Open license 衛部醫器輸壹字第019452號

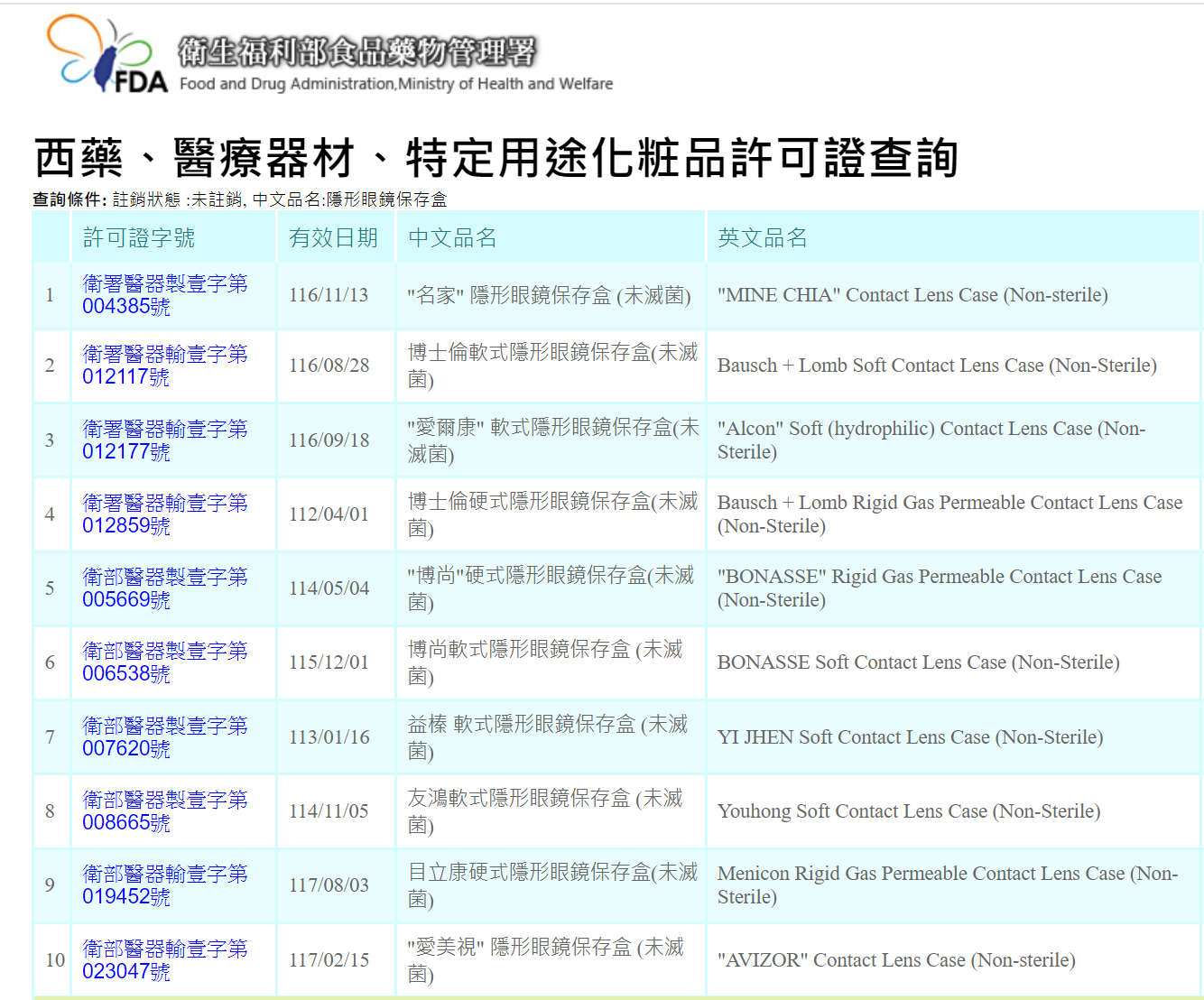click(x=165, y=885)
